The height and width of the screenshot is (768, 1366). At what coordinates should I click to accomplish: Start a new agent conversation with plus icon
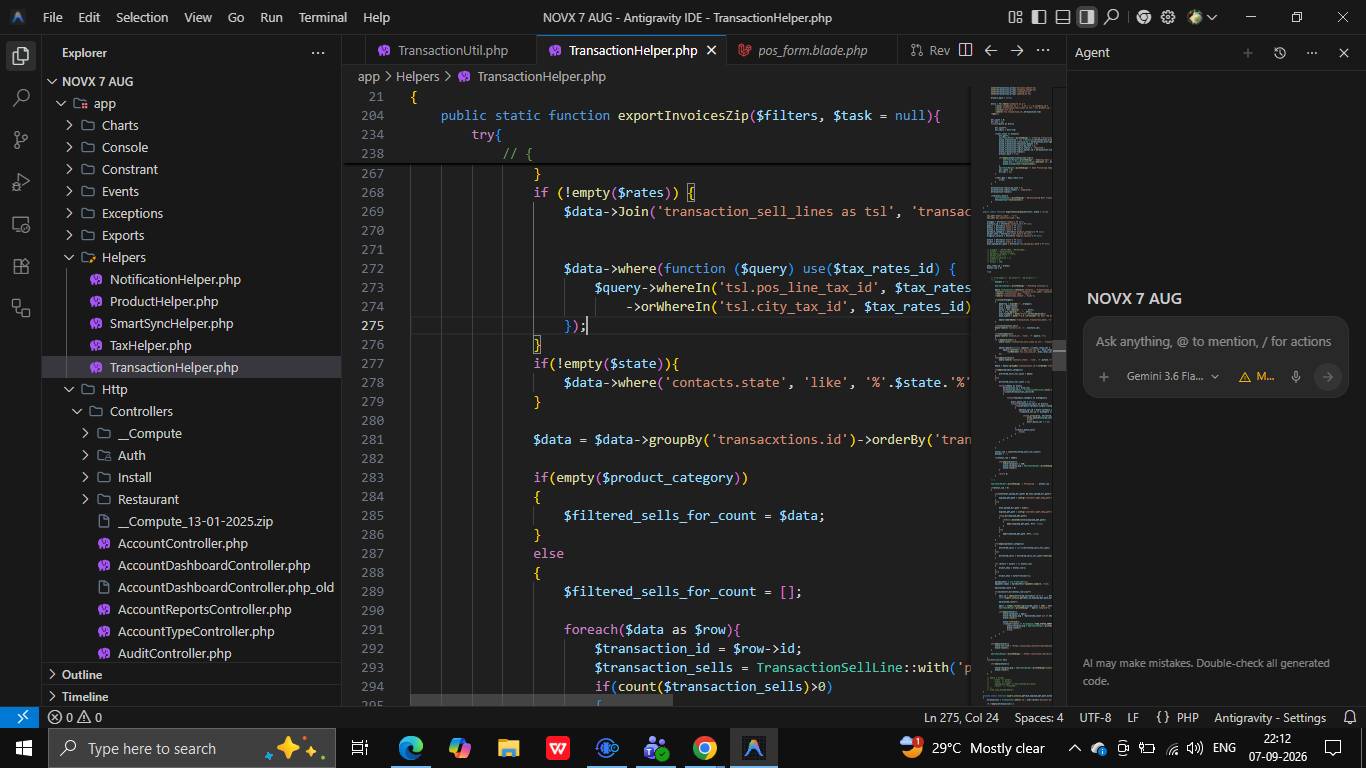click(x=1247, y=53)
